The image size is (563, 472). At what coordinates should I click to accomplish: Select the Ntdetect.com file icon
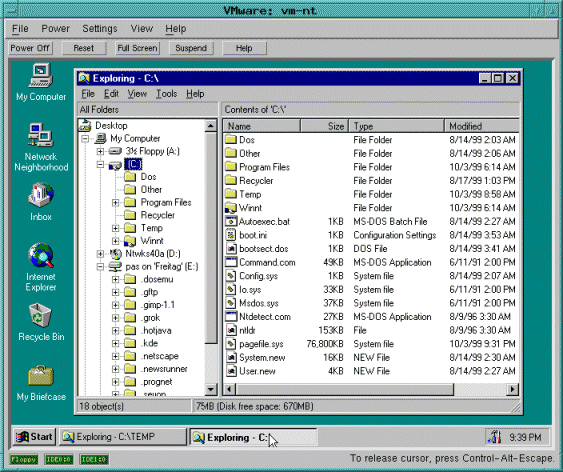[231, 317]
